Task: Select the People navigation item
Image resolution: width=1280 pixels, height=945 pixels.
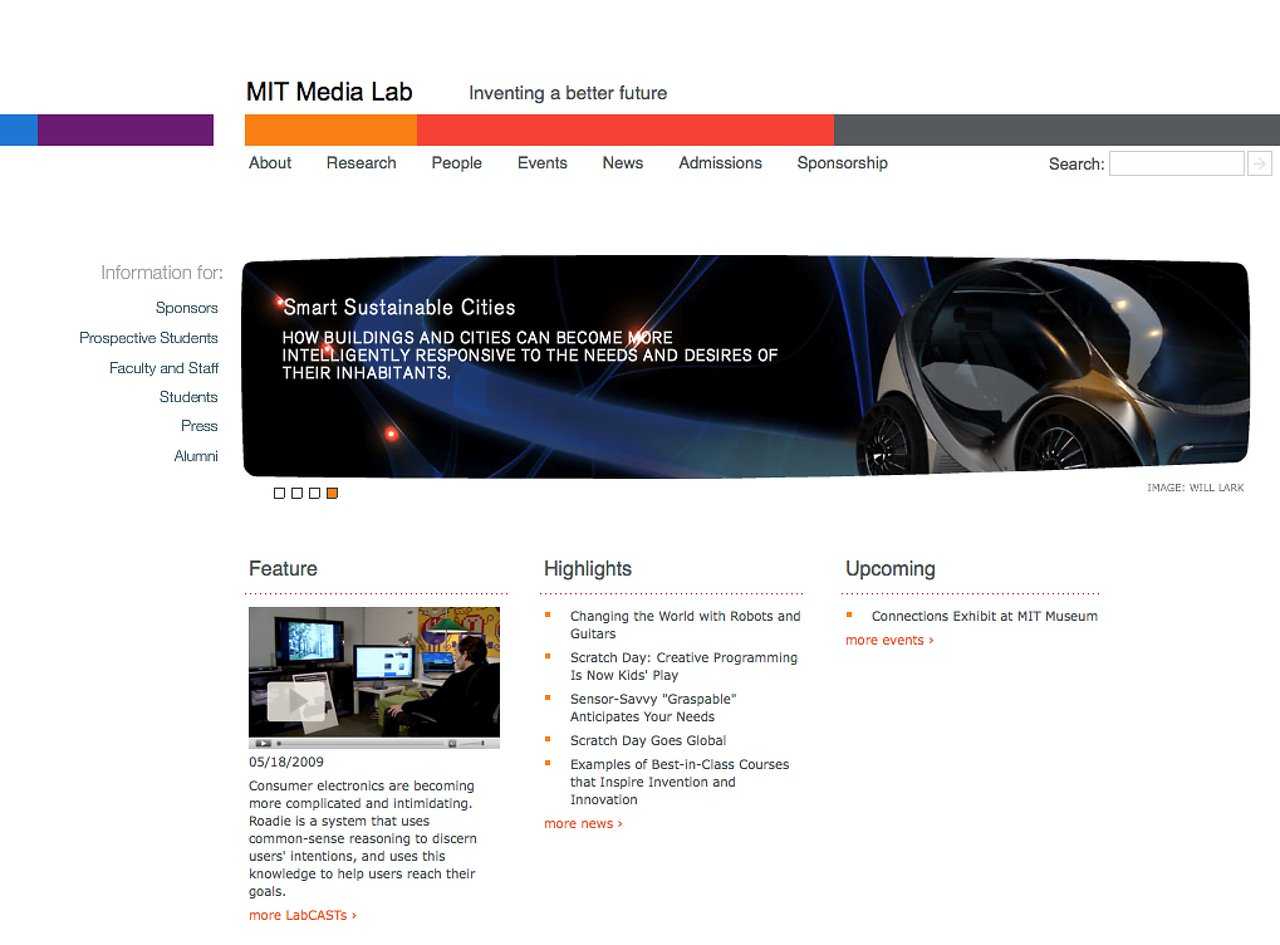Action: pos(456,163)
